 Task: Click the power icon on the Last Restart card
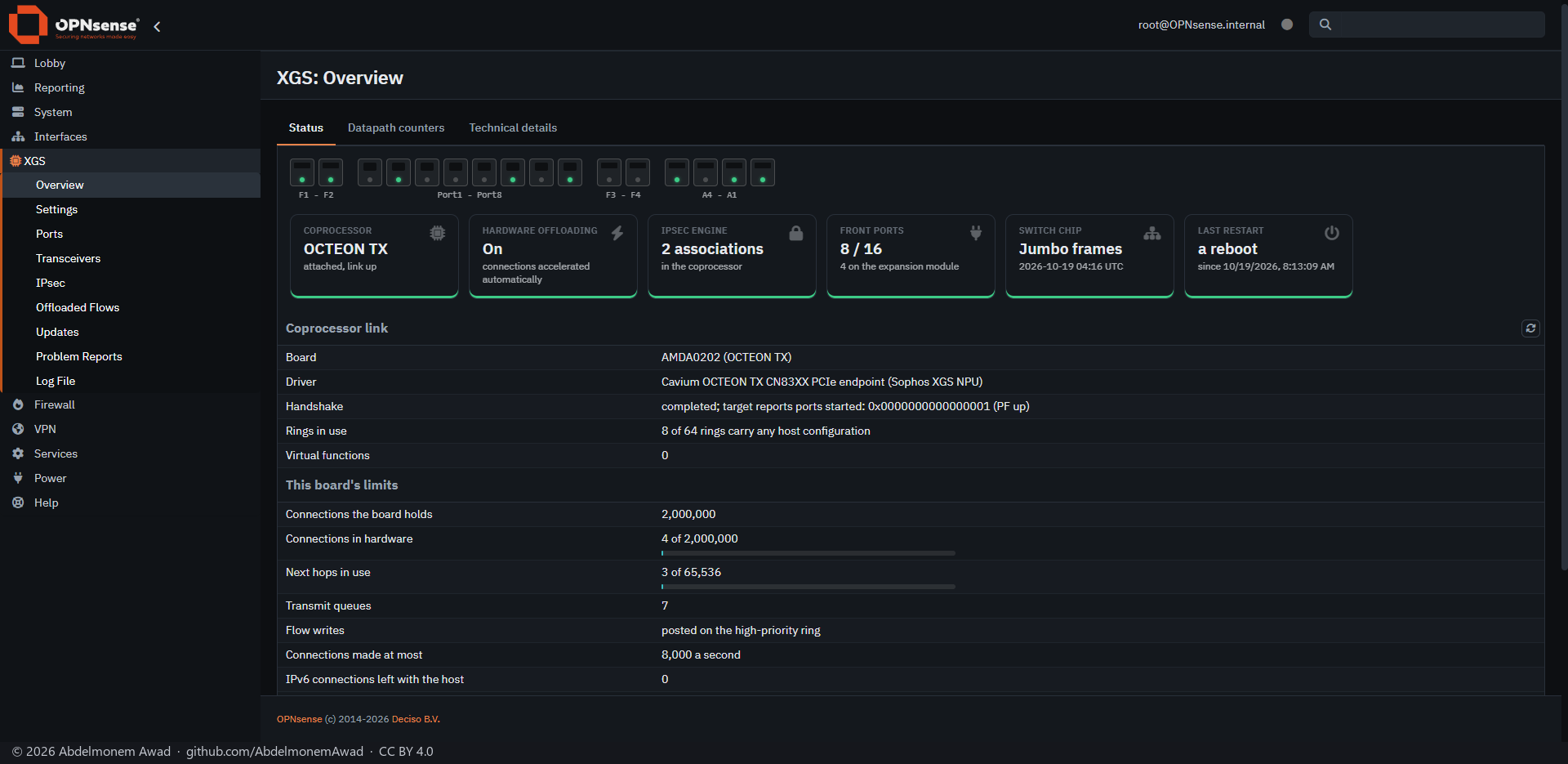coord(1332,233)
